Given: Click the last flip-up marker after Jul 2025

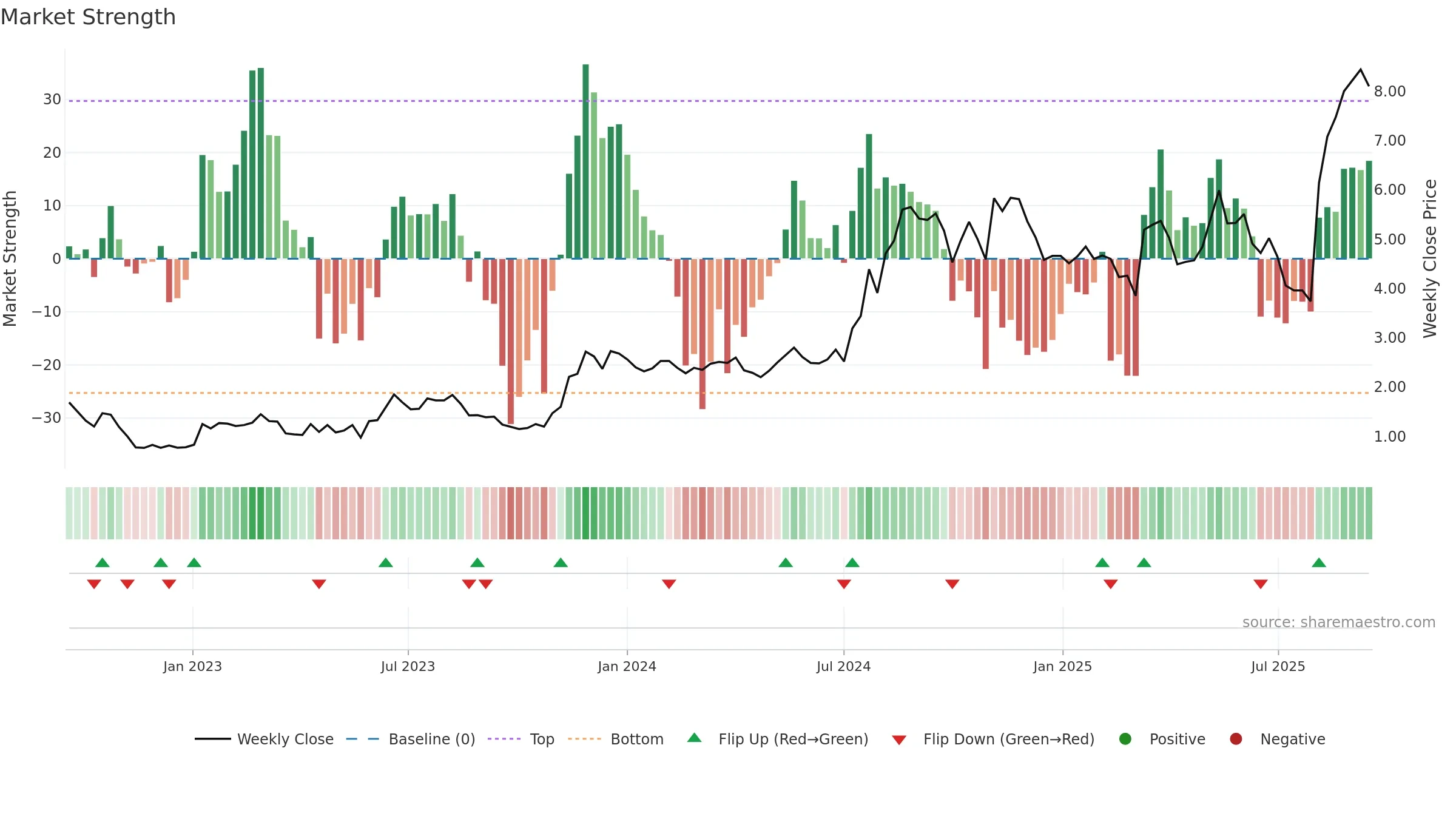Looking at the screenshot, I should point(1319,562).
